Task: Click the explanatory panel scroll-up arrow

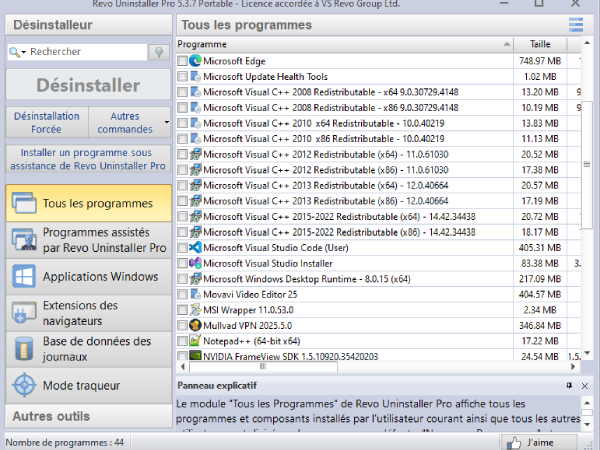Action: tap(587, 403)
